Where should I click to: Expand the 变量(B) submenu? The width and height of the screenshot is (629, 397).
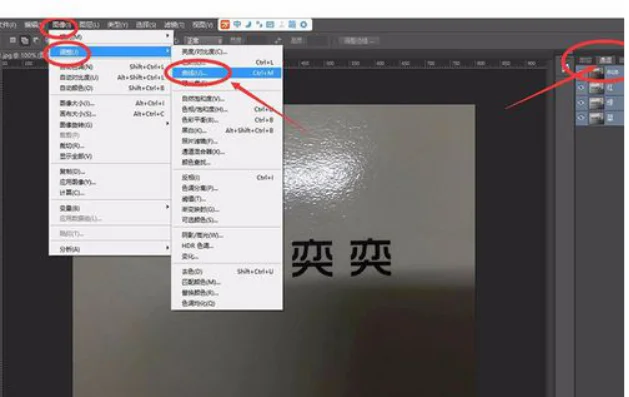[111, 208]
